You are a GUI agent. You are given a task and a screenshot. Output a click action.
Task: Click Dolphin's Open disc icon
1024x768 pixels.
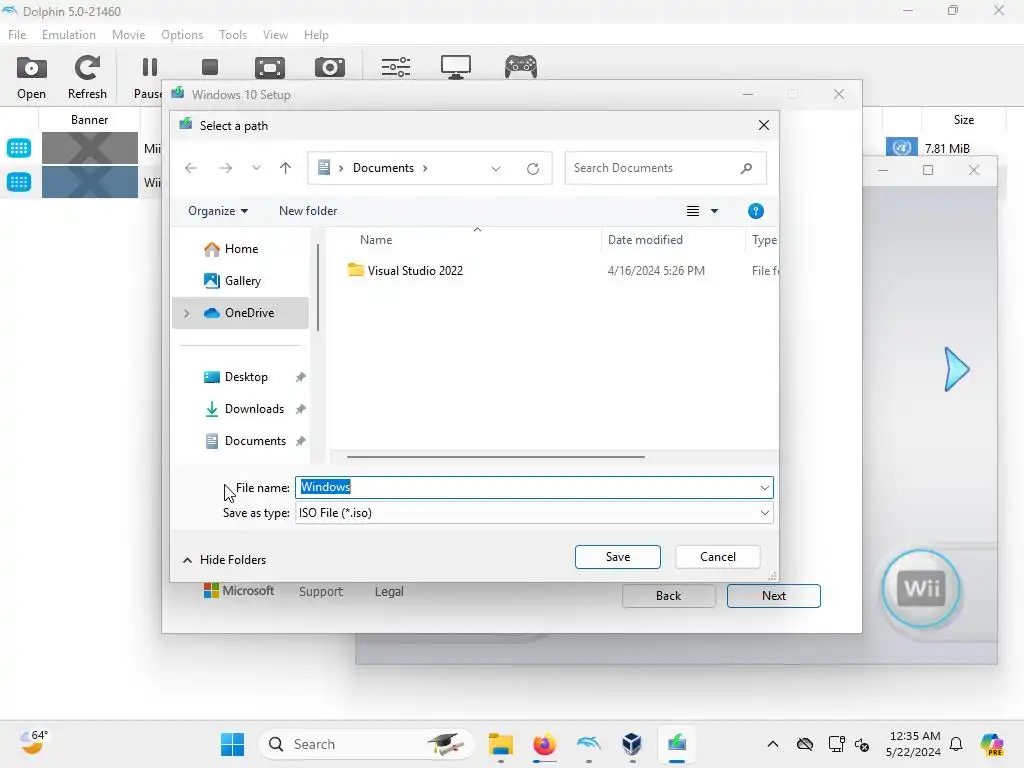(31, 67)
